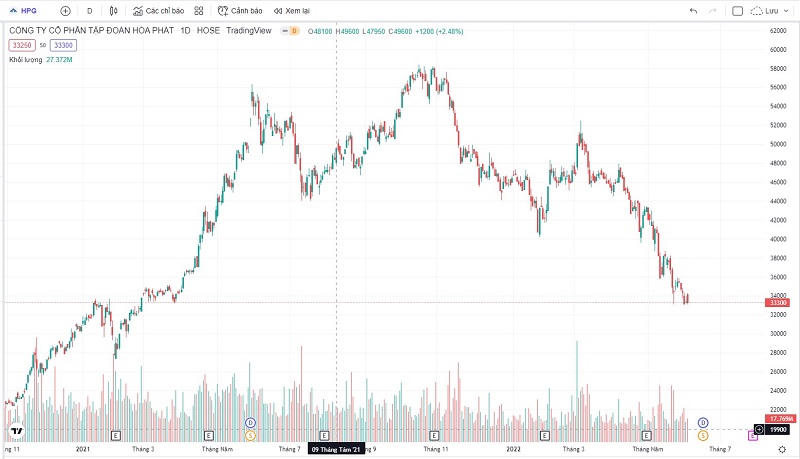Open the candlestick chart style selector
The height and width of the screenshot is (459, 800).
pyautogui.click(x=113, y=11)
